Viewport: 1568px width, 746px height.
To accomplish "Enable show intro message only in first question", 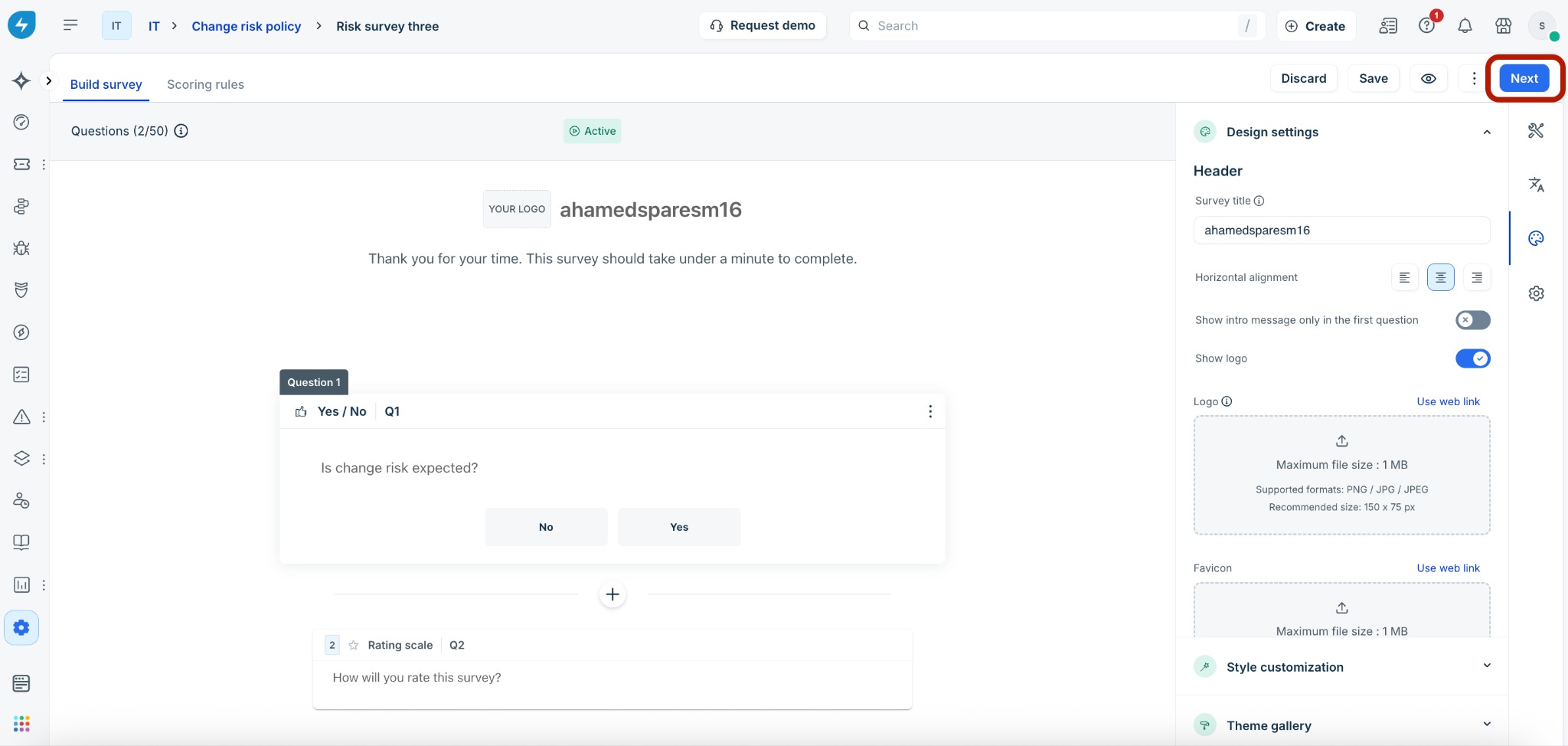I will click(1472, 320).
